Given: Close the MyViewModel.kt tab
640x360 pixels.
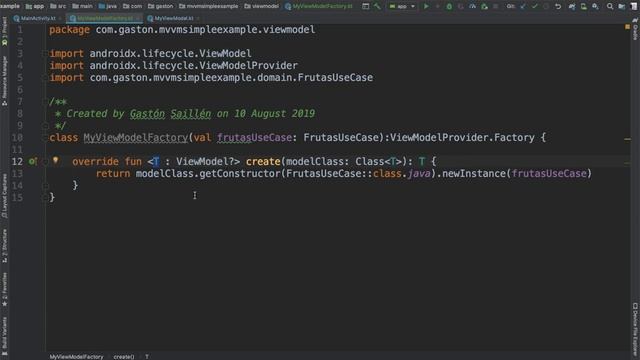Looking at the screenshot, I should click(x=198, y=18).
